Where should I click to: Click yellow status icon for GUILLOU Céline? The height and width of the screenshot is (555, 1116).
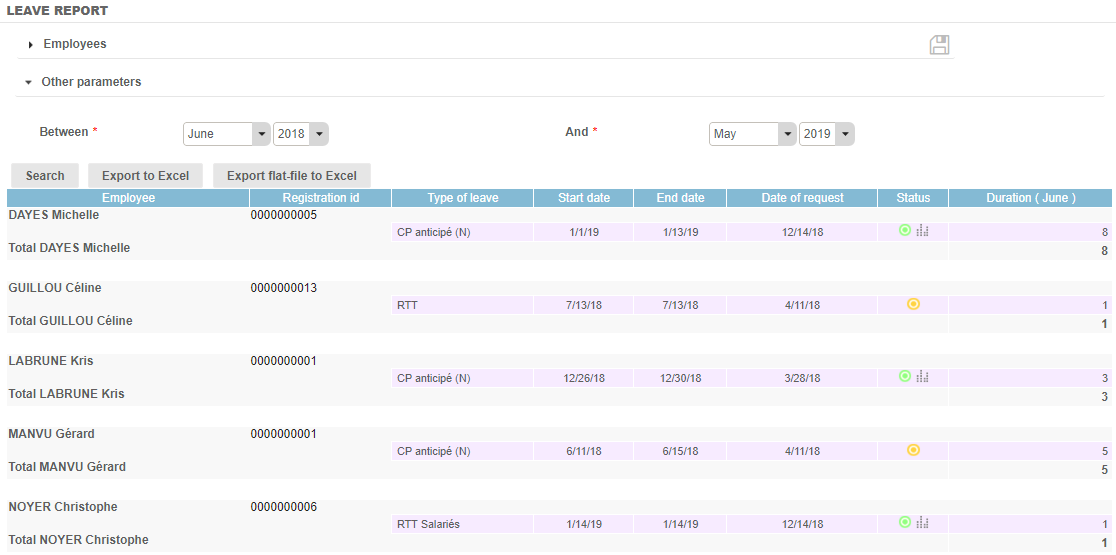click(913, 304)
